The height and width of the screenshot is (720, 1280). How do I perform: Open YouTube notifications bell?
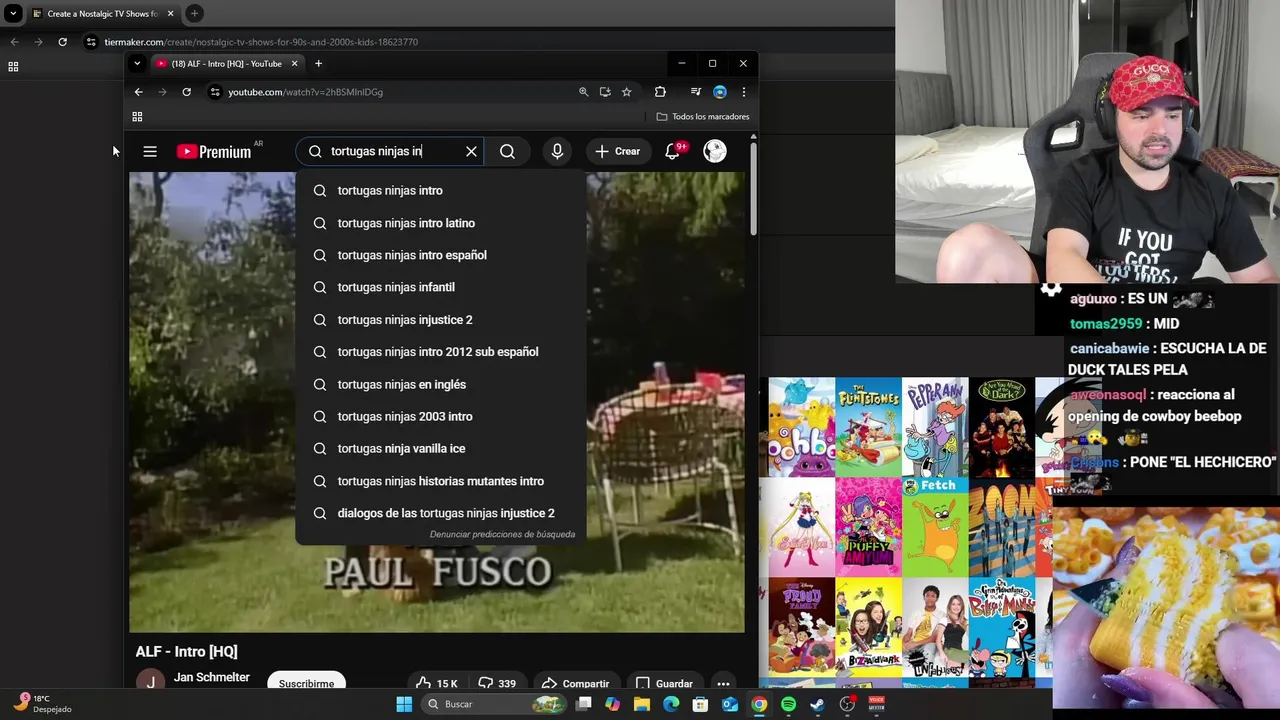pos(673,152)
